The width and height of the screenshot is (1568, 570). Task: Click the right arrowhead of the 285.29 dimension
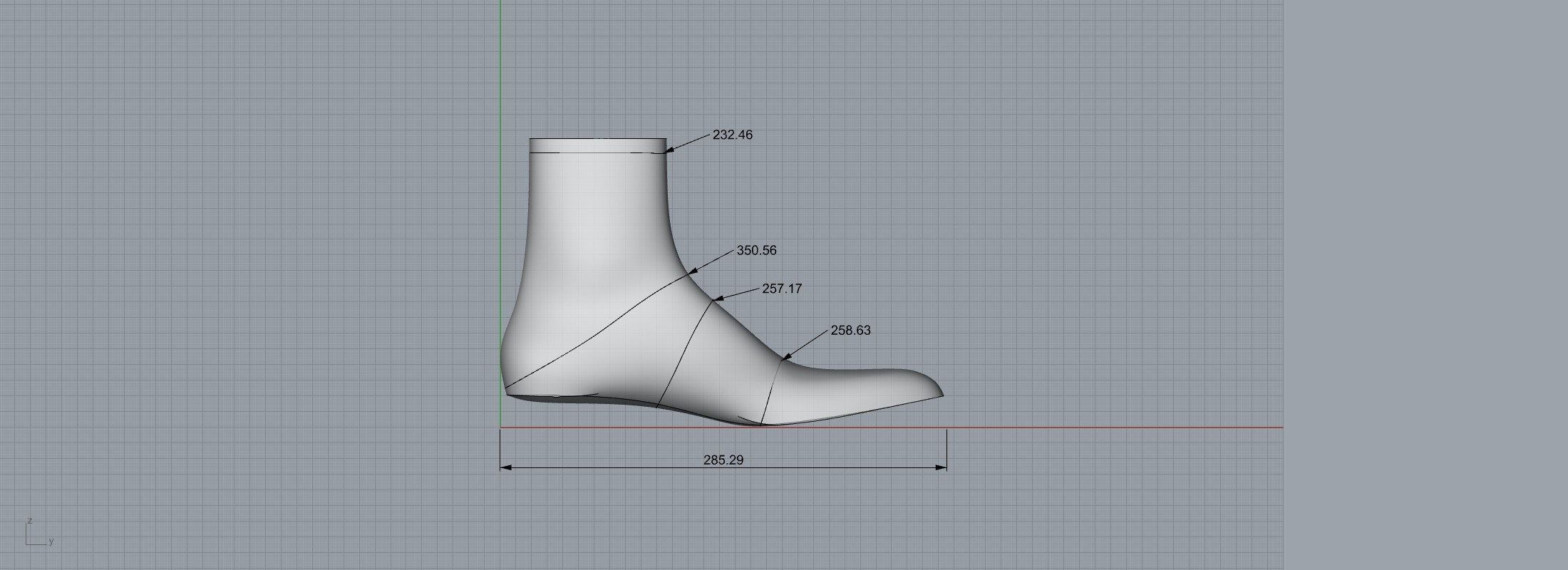pos(942,467)
